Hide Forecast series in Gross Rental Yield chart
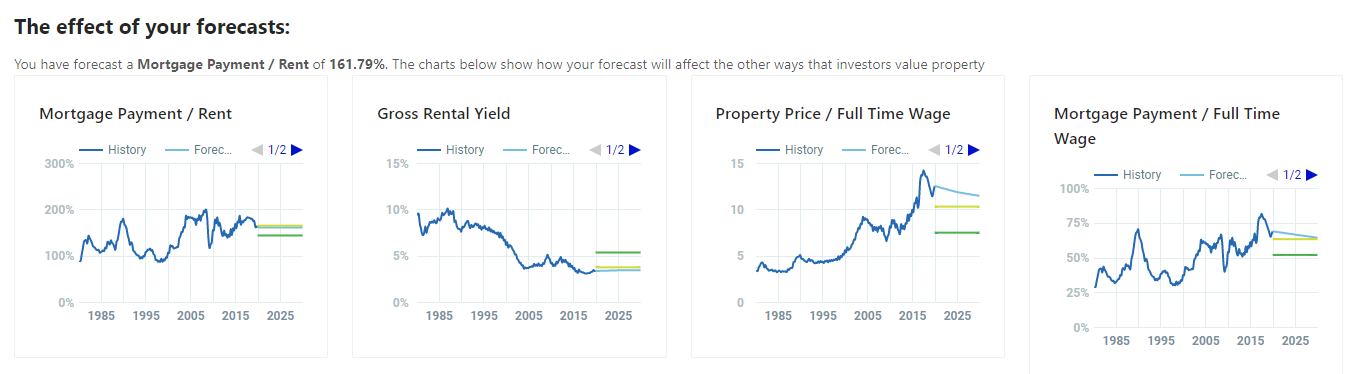This screenshot has width=1353, height=374. pyautogui.click(x=536, y=150)
